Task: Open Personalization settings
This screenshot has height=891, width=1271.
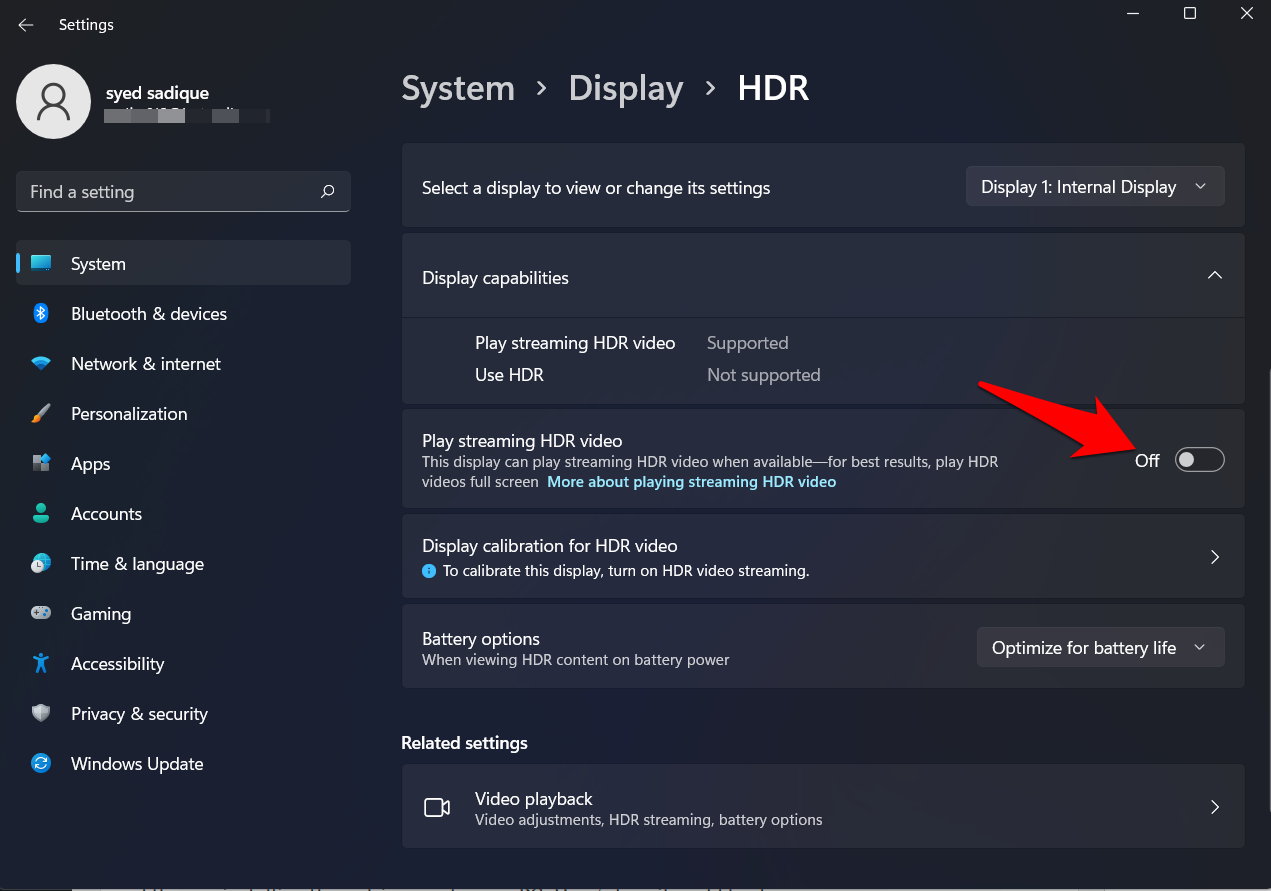Action: coord(129,413)
